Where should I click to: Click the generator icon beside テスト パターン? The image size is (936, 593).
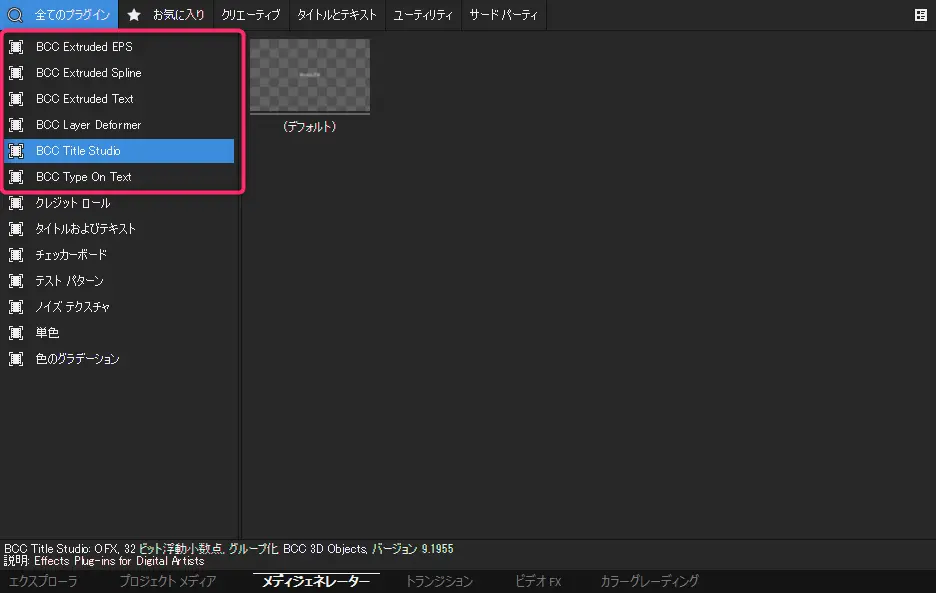[16, 281]
